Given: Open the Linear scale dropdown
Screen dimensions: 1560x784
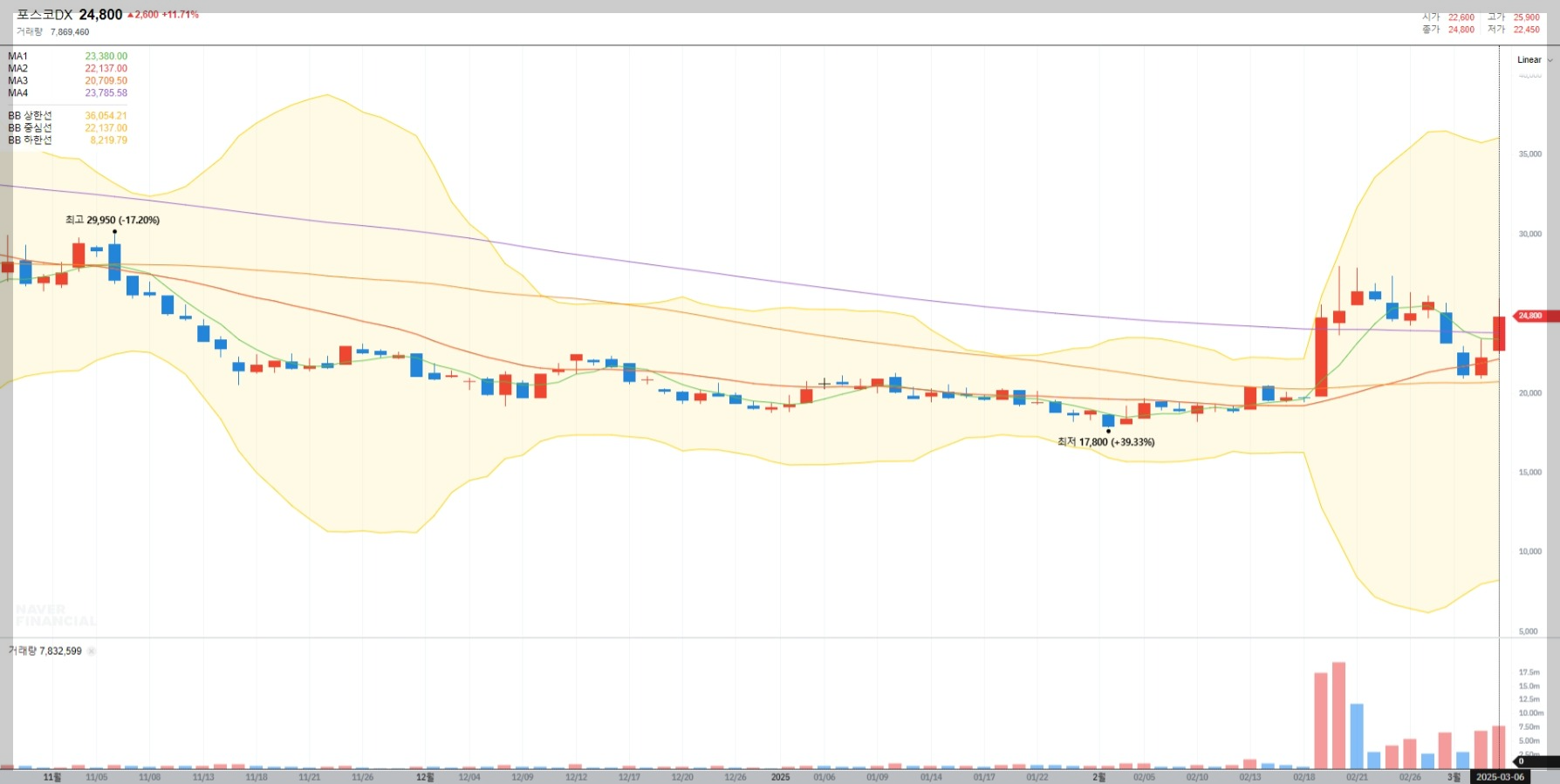Looking at the screenshot, I should tap(1535, 60).
